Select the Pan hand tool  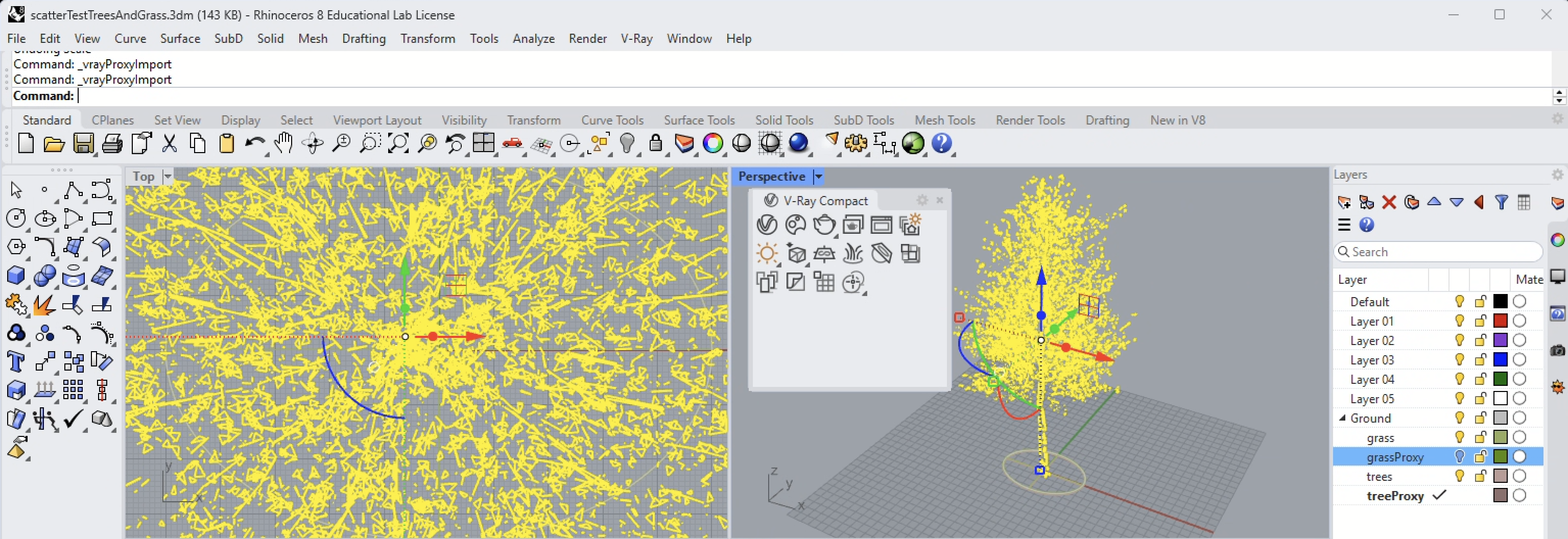[283, 144]
